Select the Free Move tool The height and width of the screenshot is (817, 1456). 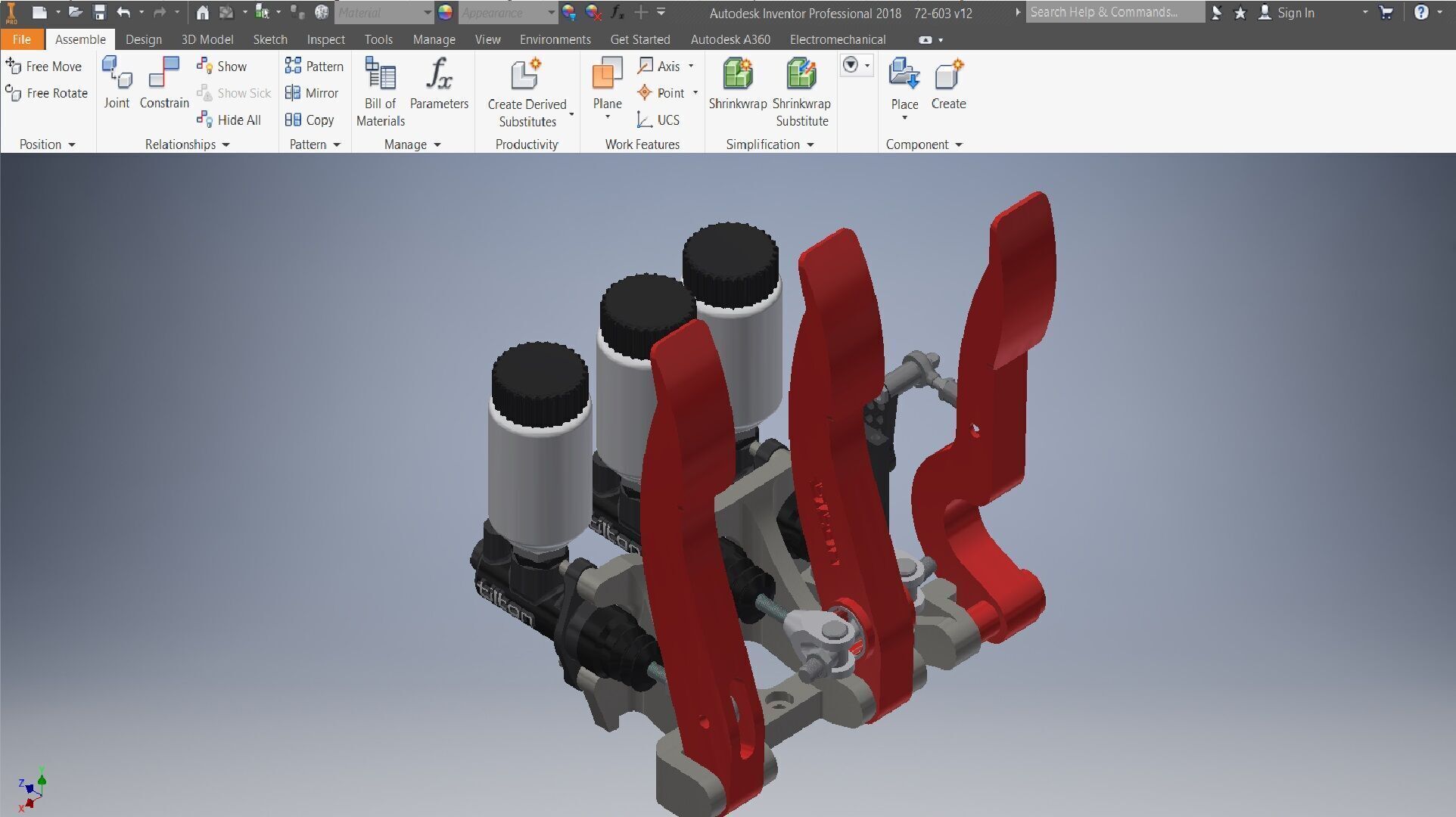click(44, 67)
